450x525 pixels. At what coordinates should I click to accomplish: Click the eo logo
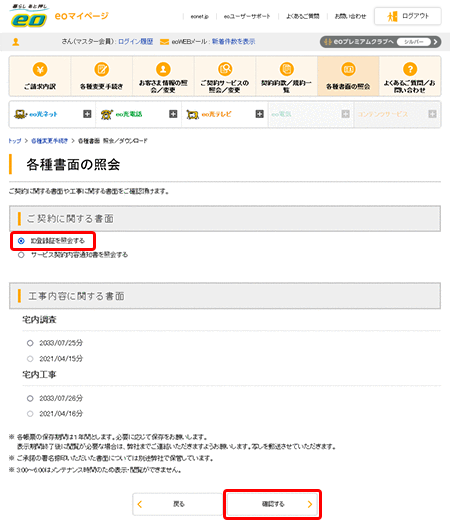pyautogui.click(x=29, y=16)
